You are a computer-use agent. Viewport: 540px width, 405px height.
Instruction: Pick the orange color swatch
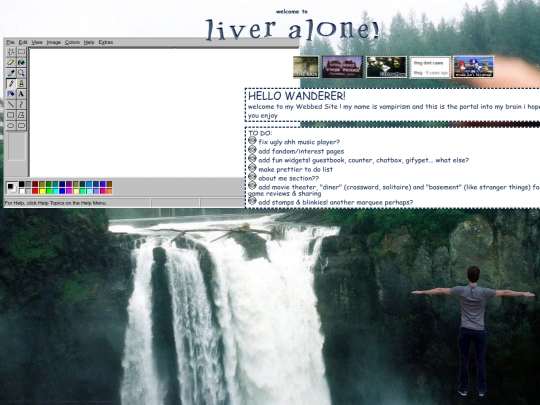point(110,191)
